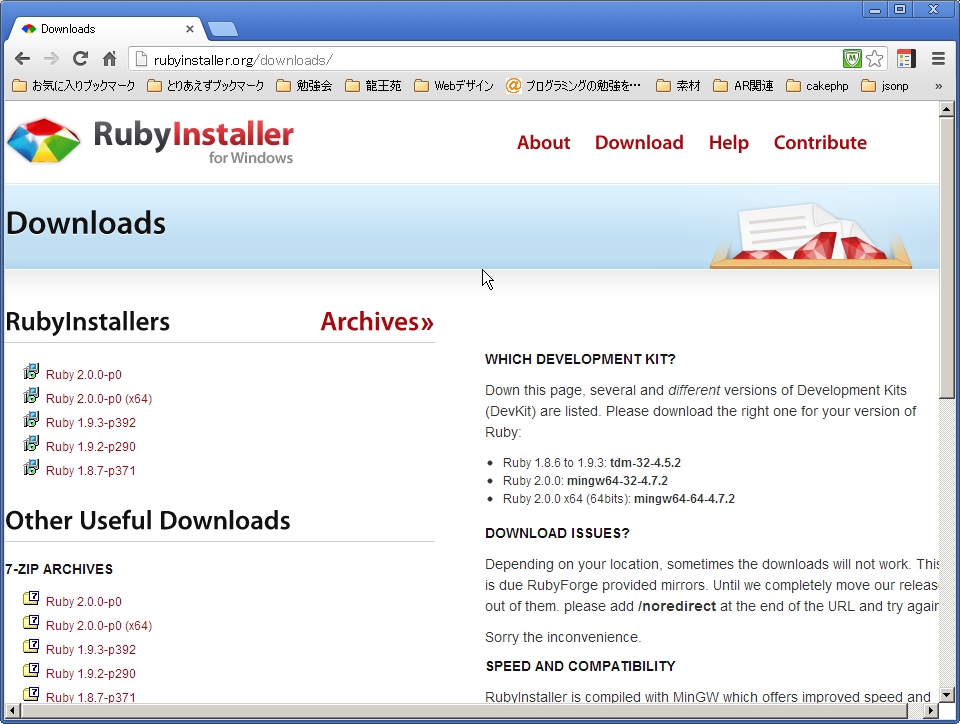
Task: Open the About navigation item
Action: 543,143
